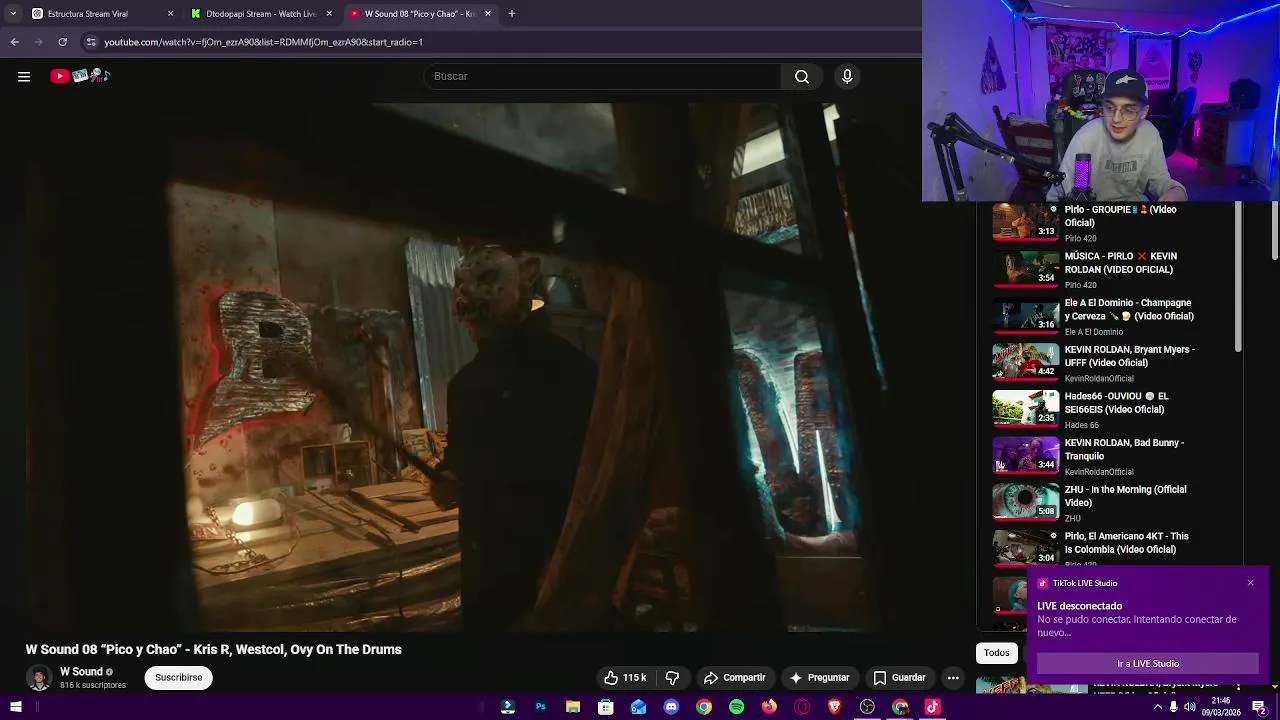Switch to Dtodopapi Stream tab
The image size is (1280, 720).
click(260, 14)
